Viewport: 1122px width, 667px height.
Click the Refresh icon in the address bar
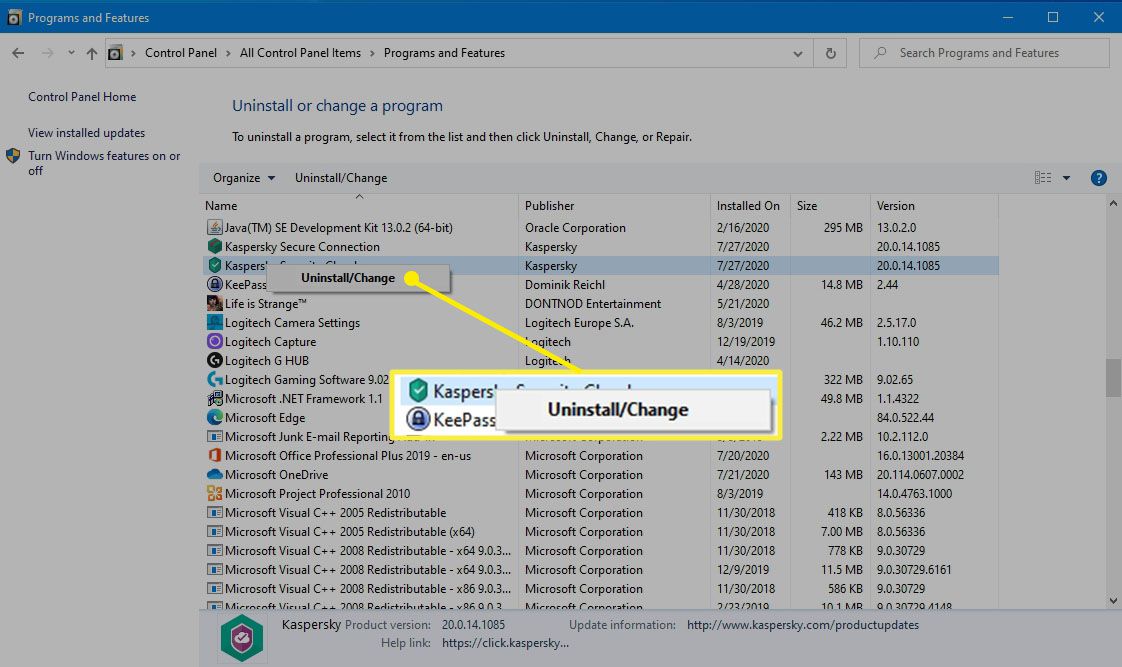point(830,52)
